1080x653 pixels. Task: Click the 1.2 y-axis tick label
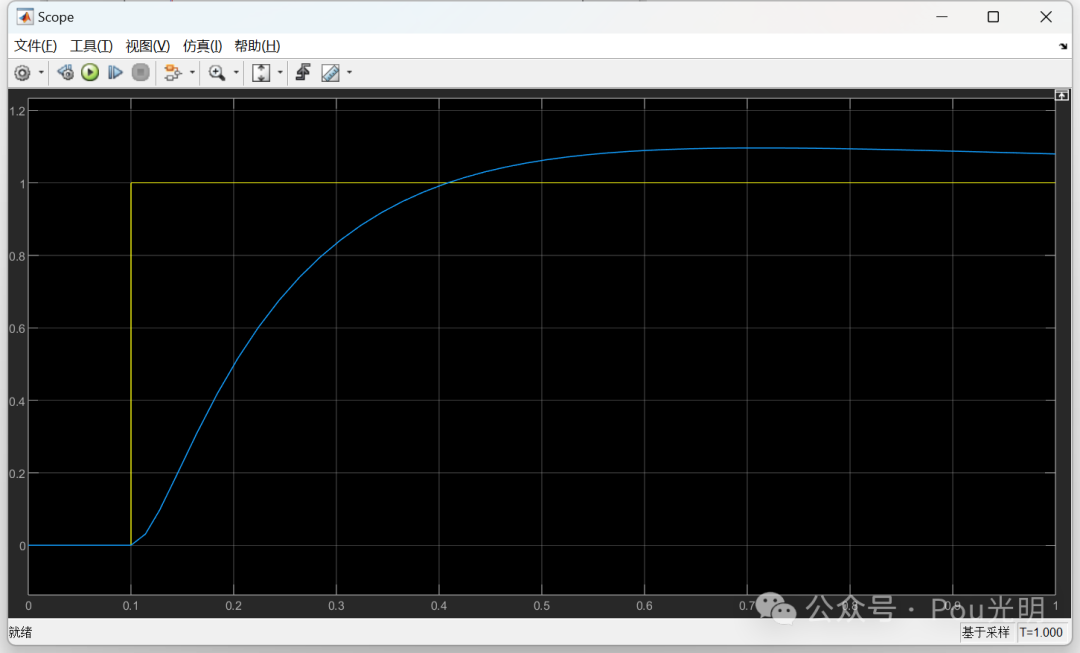point(18,111)
